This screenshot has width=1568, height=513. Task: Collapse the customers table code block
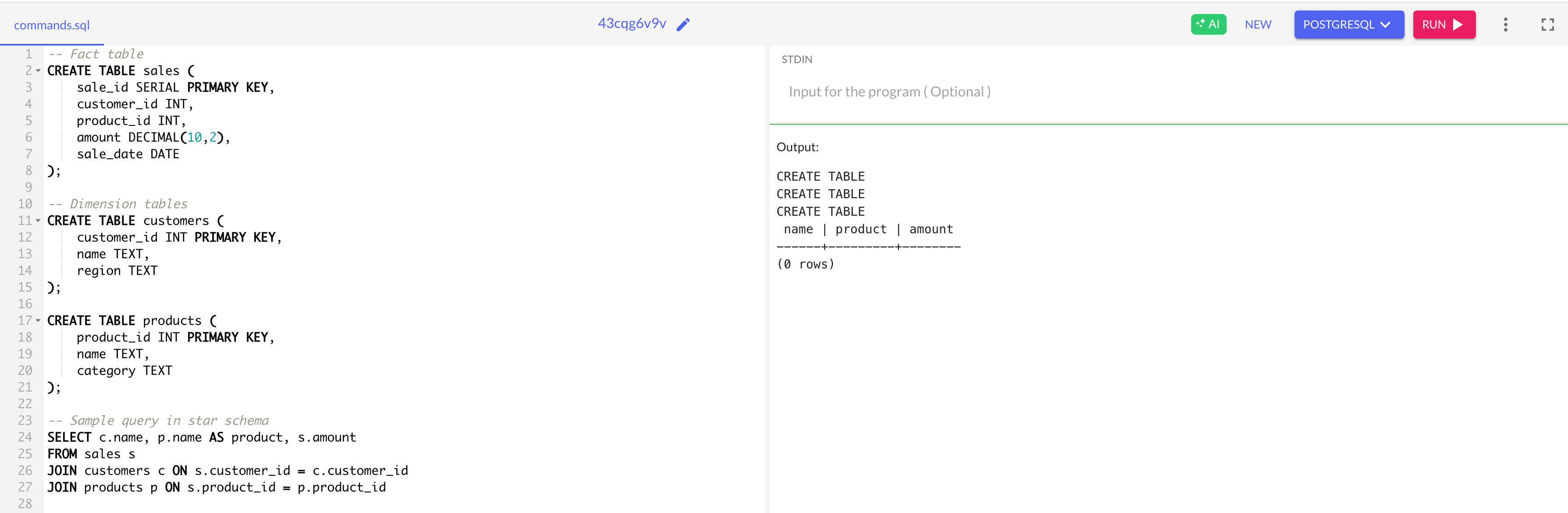click(x=38, y=221)
